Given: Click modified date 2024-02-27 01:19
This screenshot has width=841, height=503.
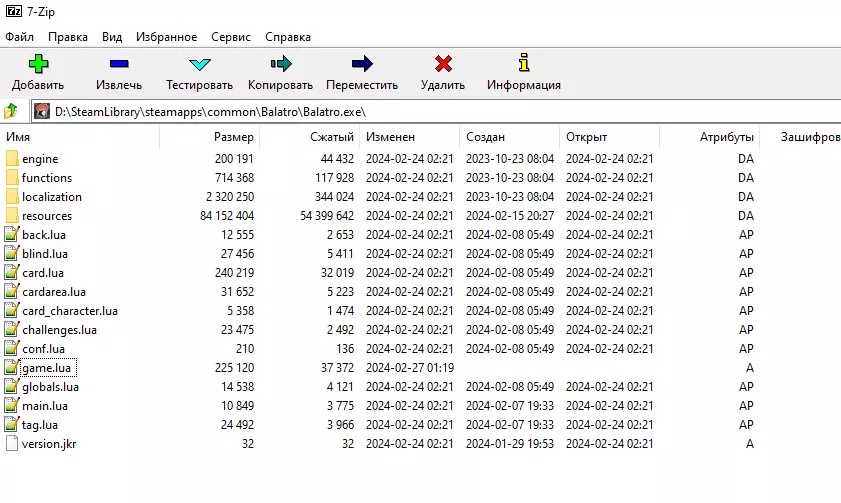Looking at the screenshot, I should (410, 368).
